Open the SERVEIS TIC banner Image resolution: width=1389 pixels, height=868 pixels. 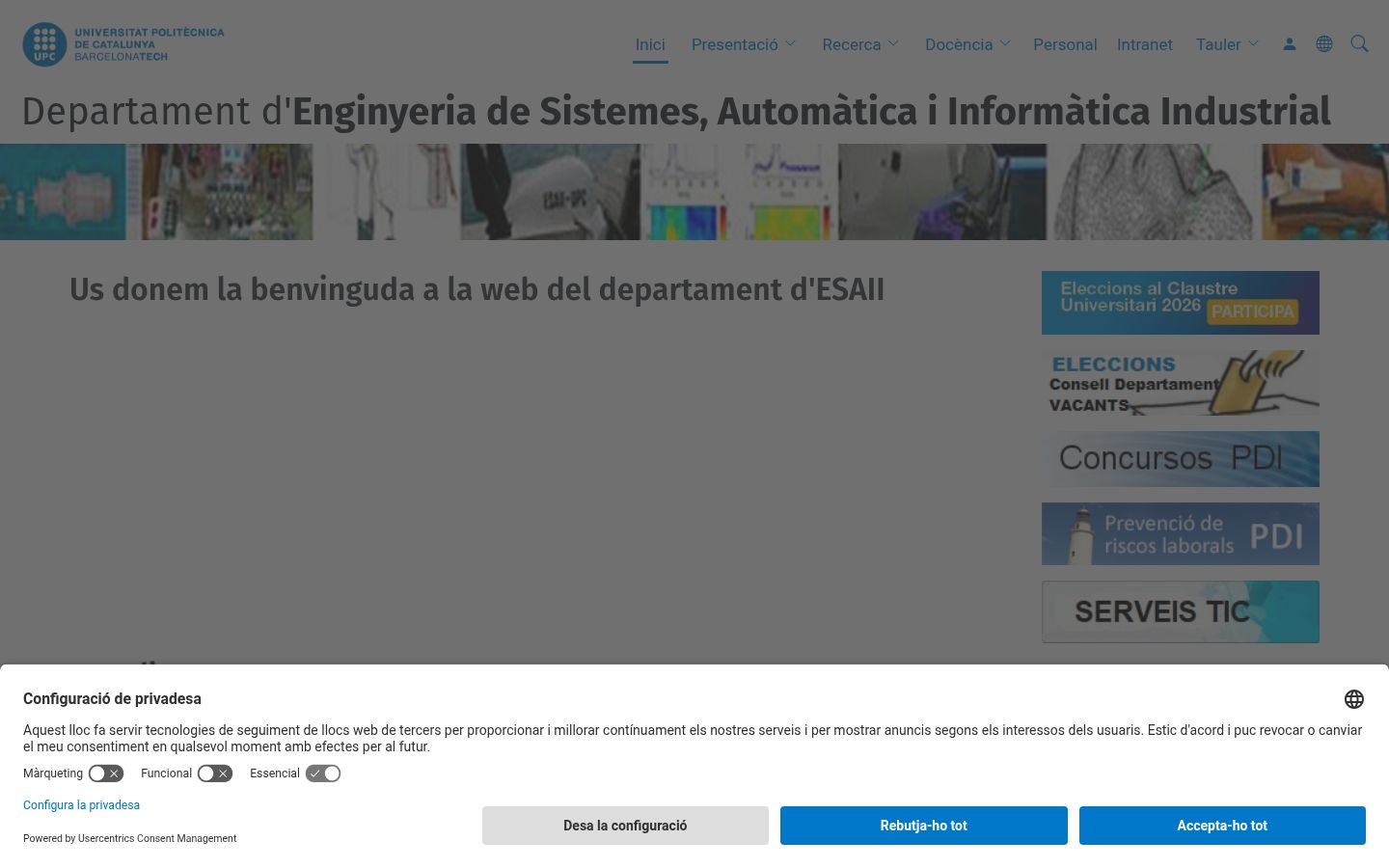tap(1181, 611)
